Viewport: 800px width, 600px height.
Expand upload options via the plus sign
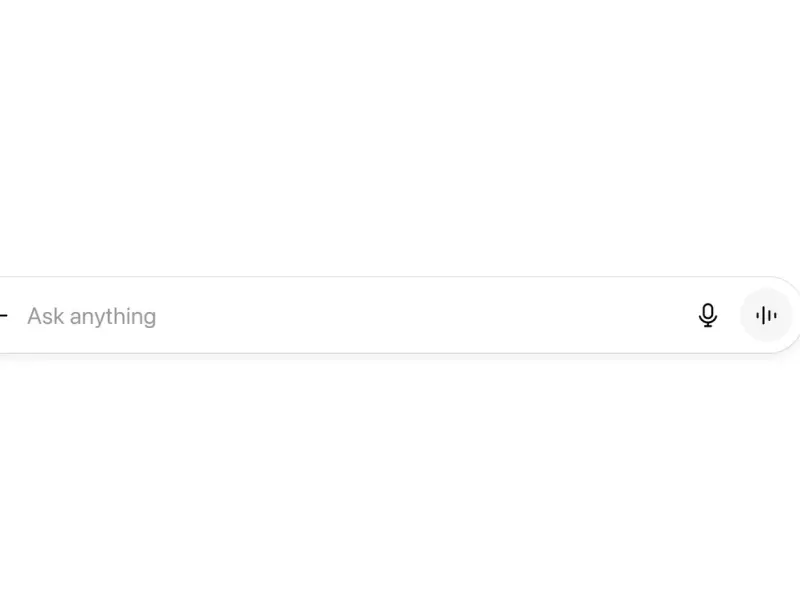(x=3, y=316)
